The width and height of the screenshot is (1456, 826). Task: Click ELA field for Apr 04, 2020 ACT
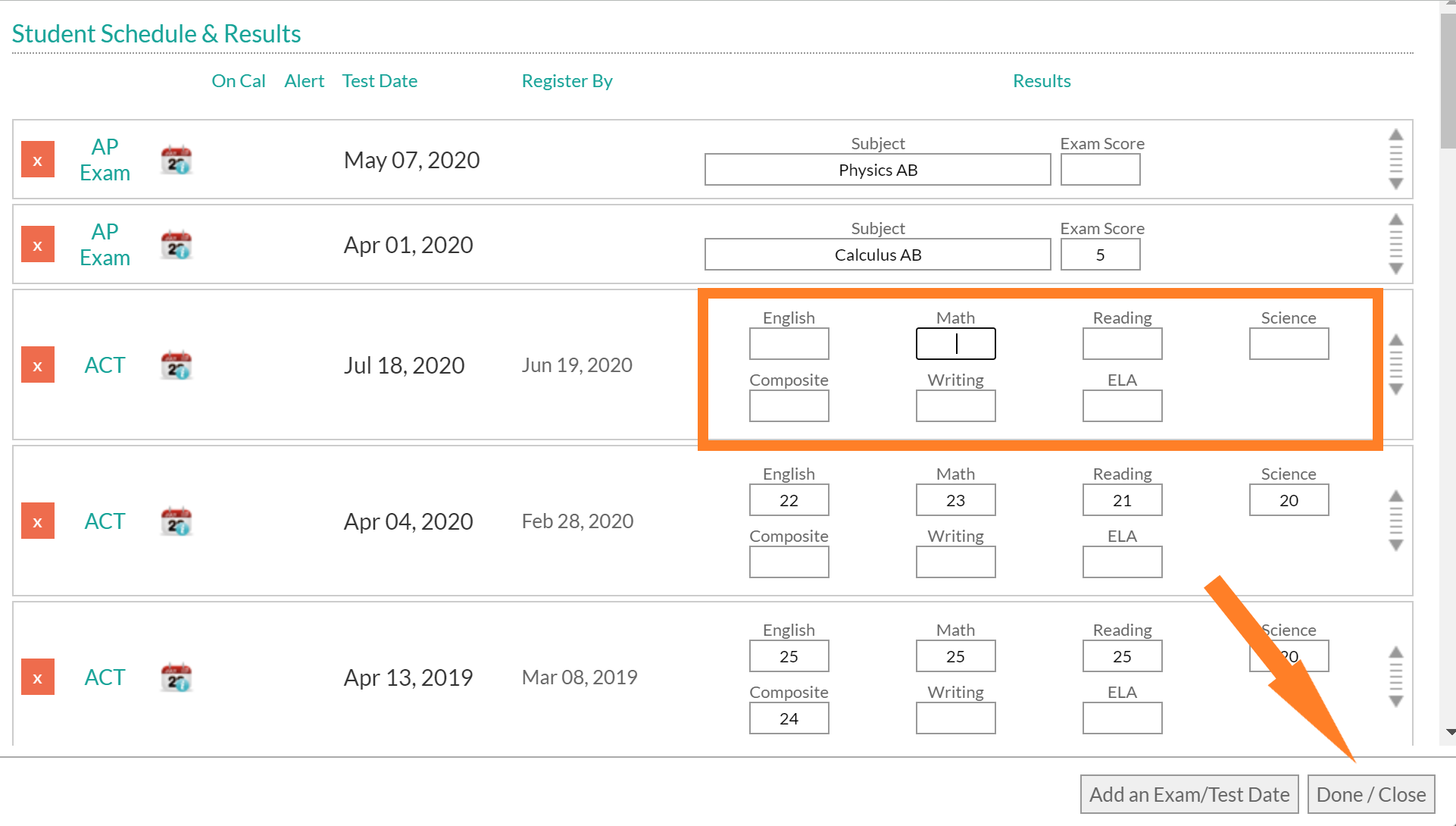tap(1122, 562)
